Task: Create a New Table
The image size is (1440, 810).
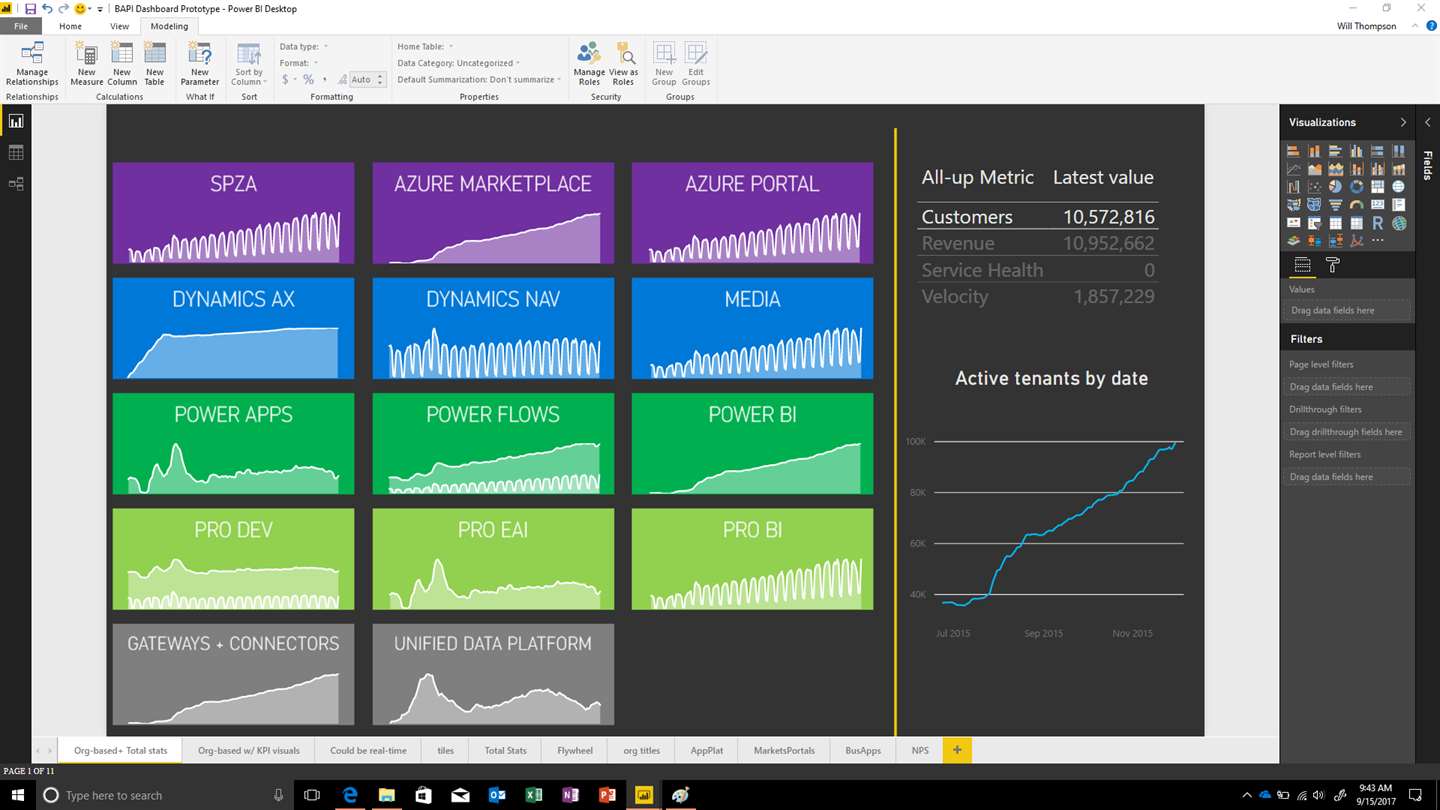Action: tap(154, 64)
